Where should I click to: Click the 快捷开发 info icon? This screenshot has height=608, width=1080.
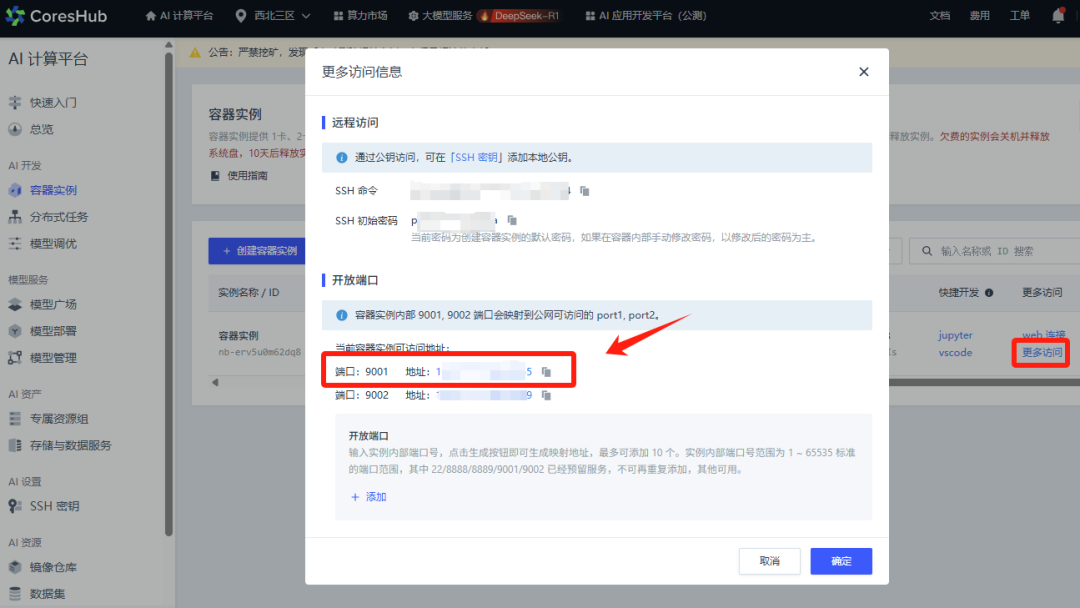point(989,293)
